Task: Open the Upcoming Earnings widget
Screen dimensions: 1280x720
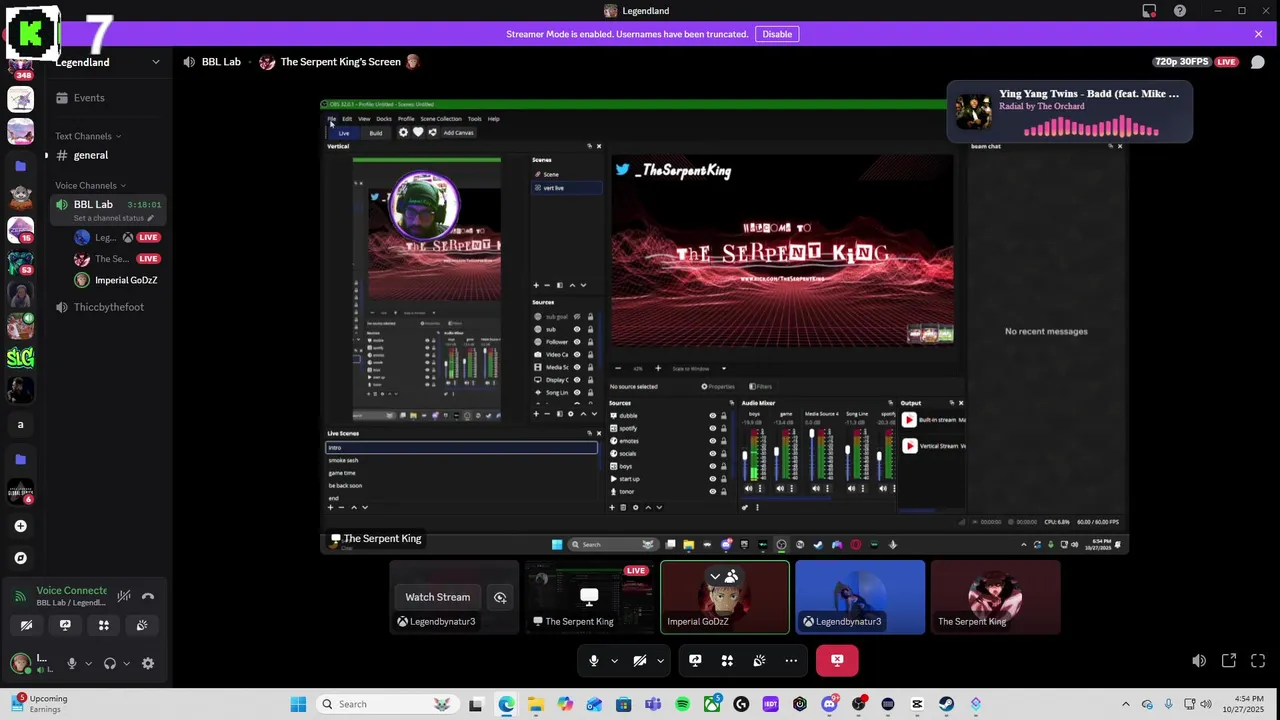Action: 38,704
